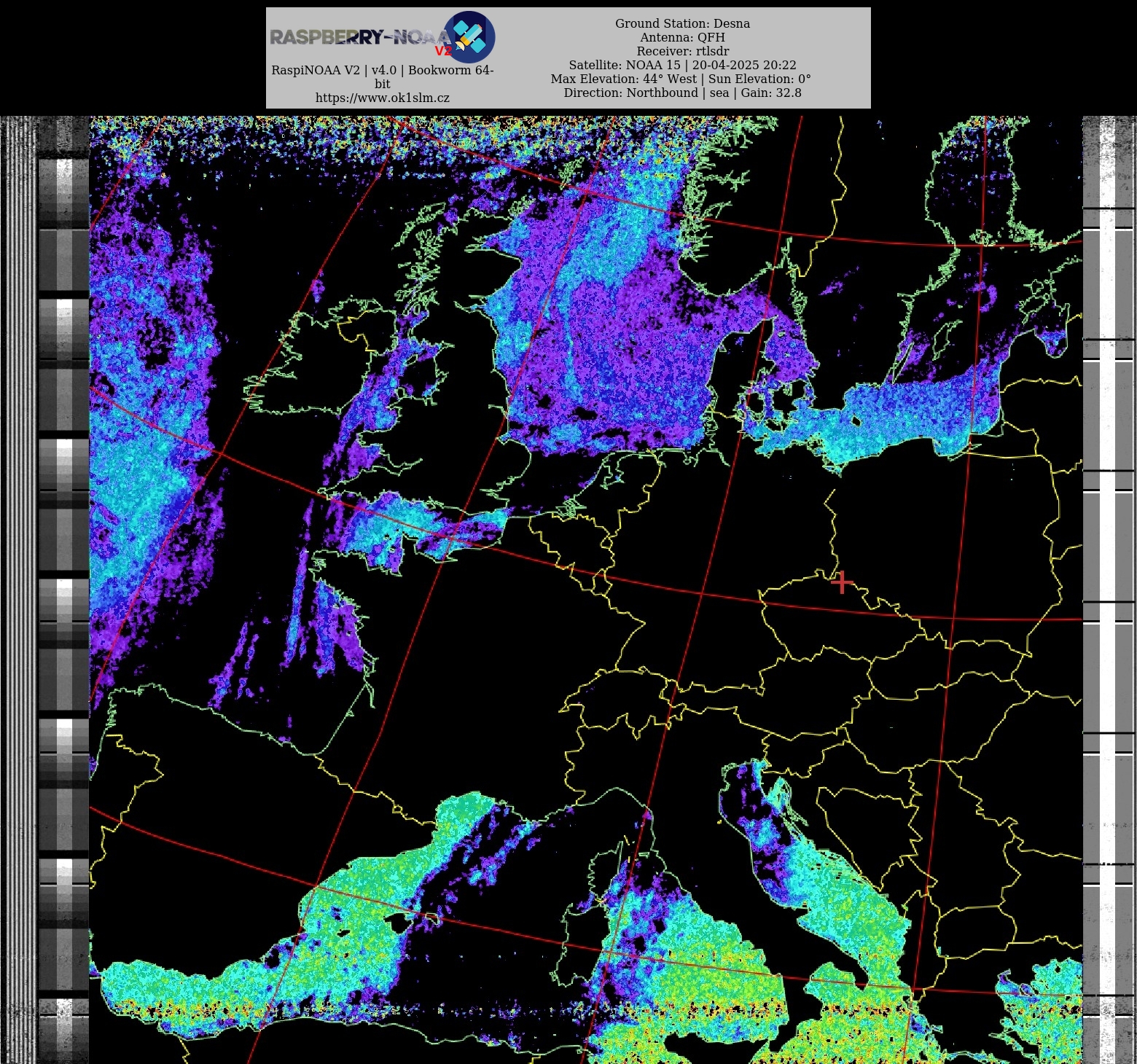Click the 'Max Elevation: 44° West' line

(x=681, y=79)
